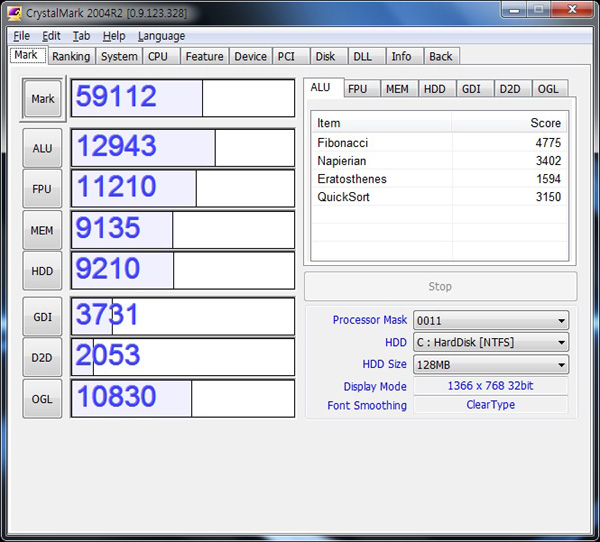Screen dimensions: 600x542
Task: Click the ALU score bar 12943
Action: [x=183, y=148]
